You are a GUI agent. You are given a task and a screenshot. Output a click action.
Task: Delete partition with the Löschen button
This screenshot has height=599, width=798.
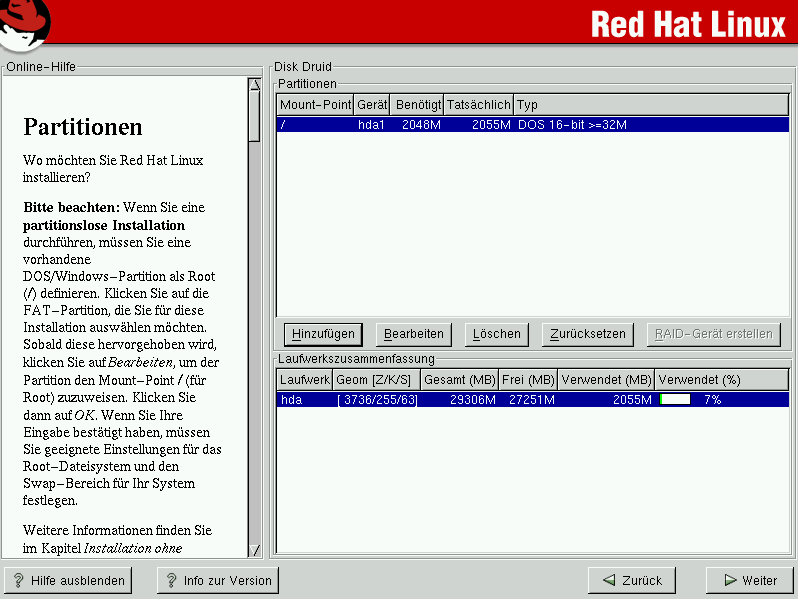(496, 334)
